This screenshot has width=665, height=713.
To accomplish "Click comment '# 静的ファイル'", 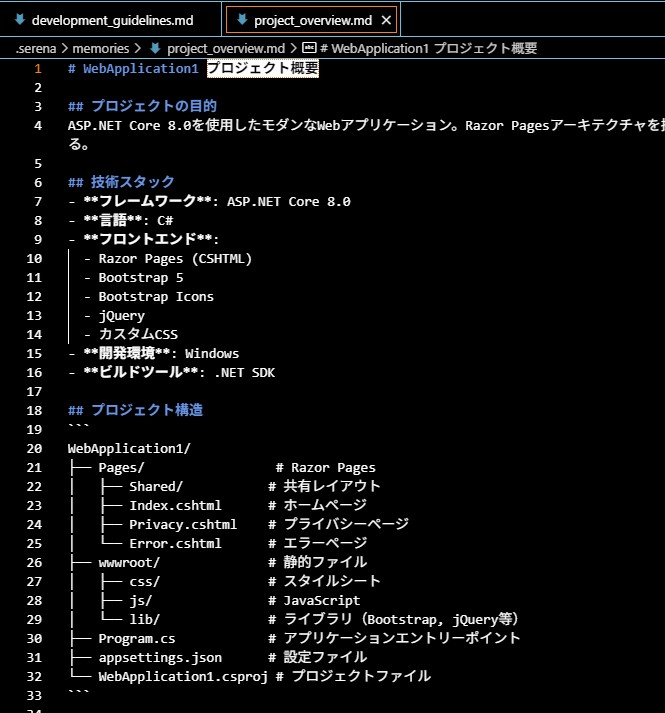I will pos(317,562).
